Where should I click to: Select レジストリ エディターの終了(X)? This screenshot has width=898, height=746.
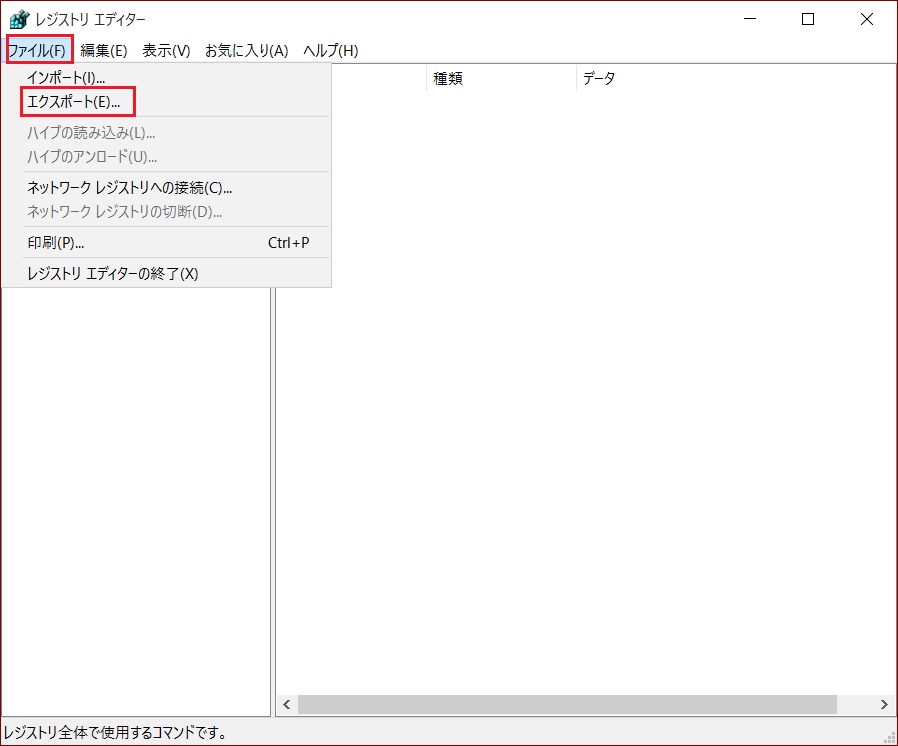[166, 274]
